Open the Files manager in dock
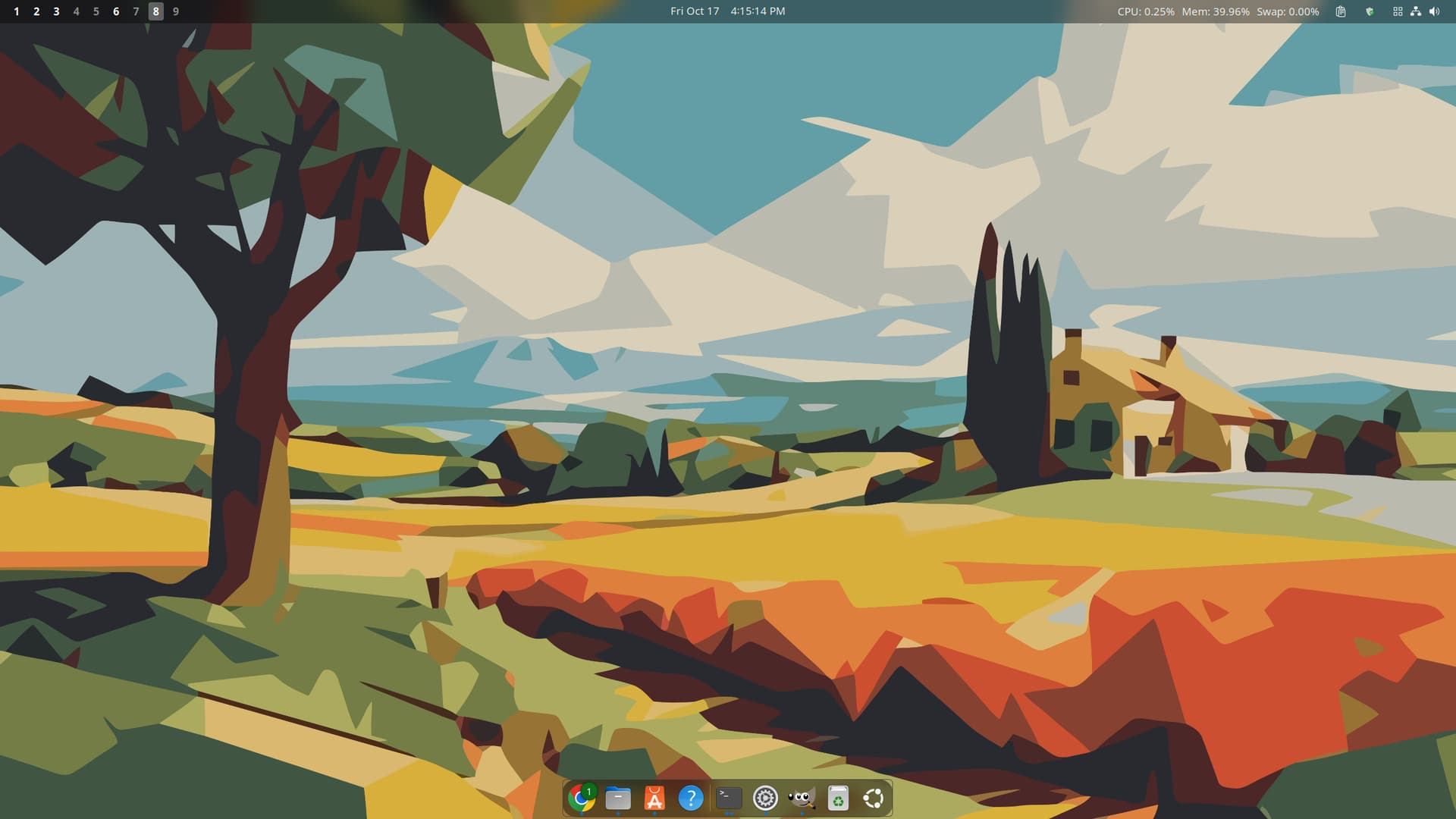1456x819 pixels. pyautogui.click(x=618, y=798)
